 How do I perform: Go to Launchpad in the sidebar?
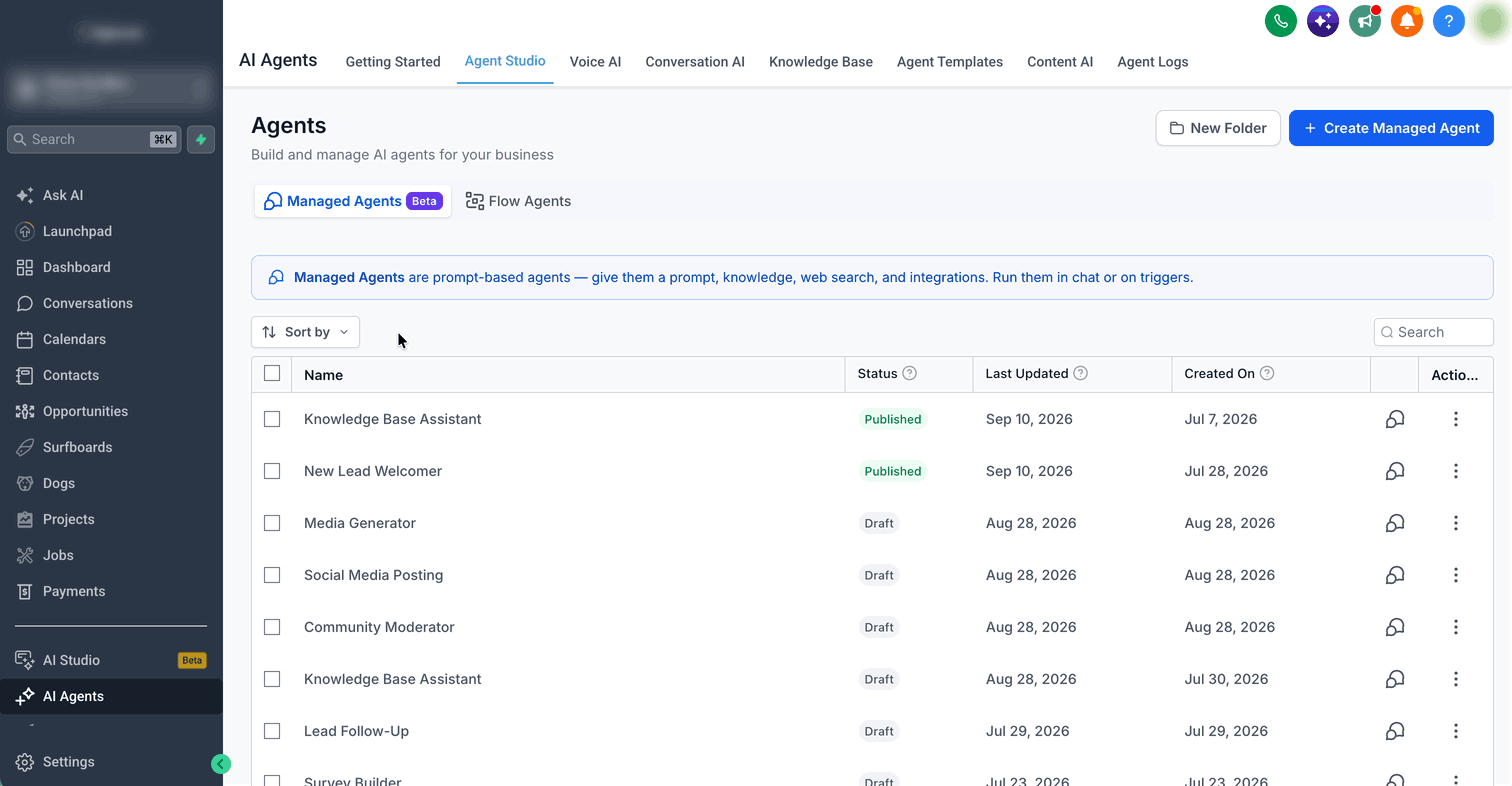[x=111, y=231]
